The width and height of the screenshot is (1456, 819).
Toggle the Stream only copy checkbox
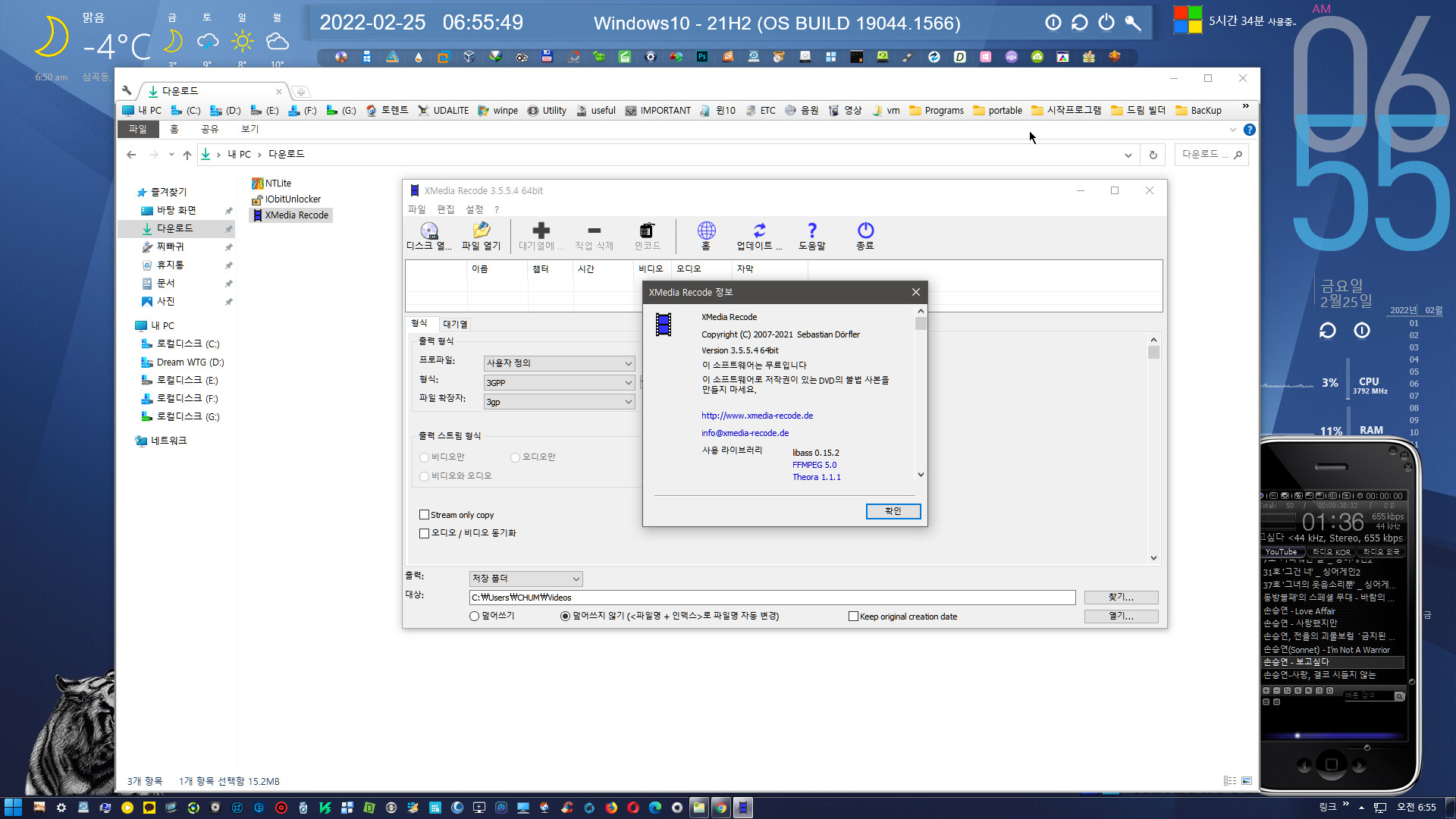click(x=424, y=514)
